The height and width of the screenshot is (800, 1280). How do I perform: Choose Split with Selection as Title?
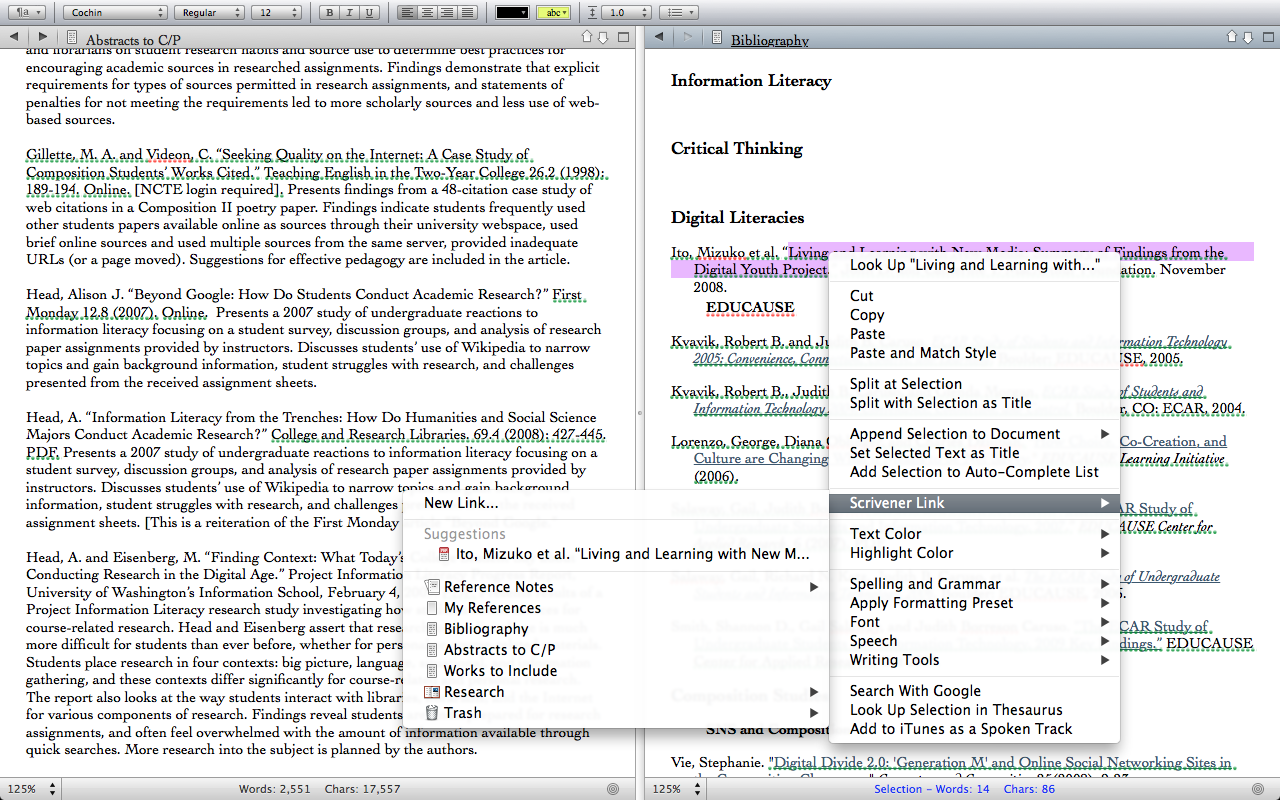975,403
